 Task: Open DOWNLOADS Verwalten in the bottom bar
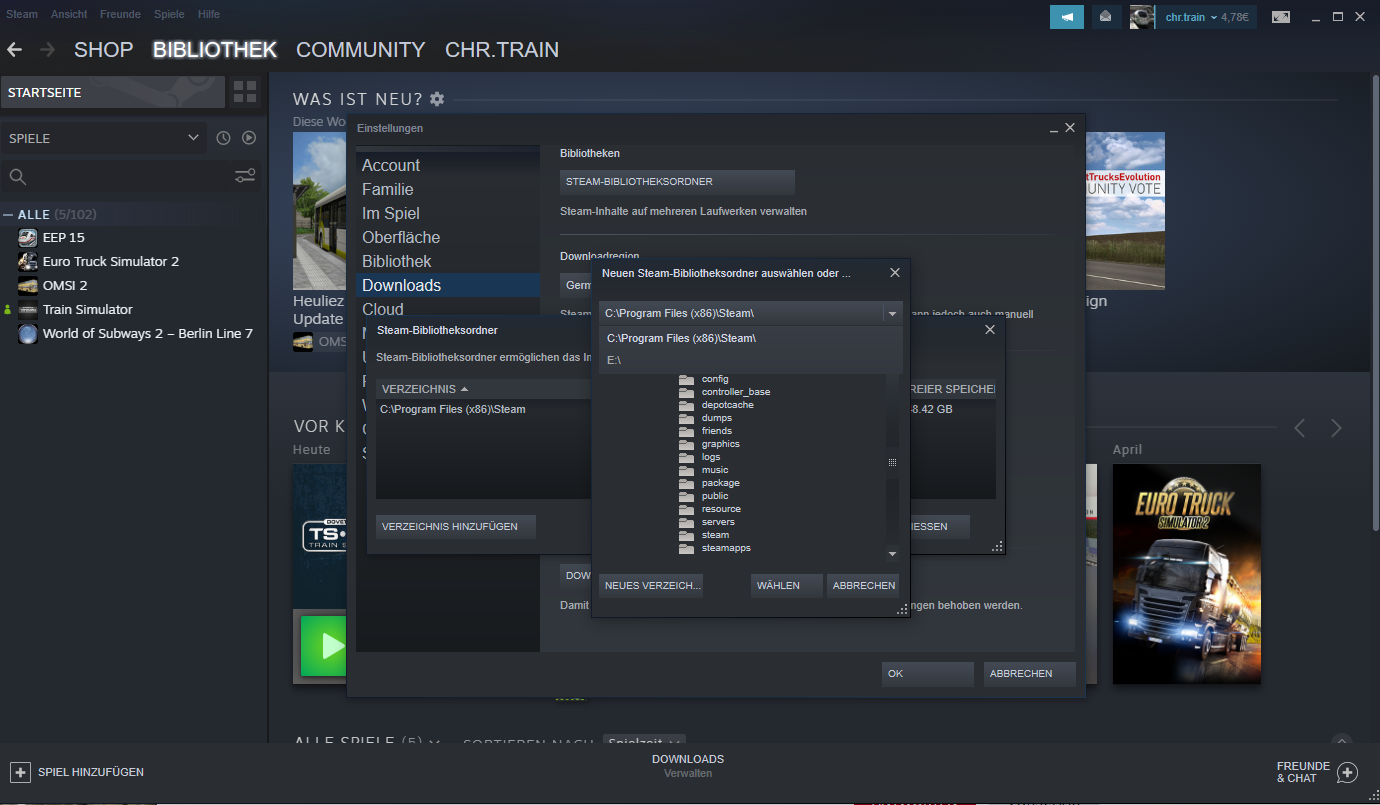tap(688, 766)
